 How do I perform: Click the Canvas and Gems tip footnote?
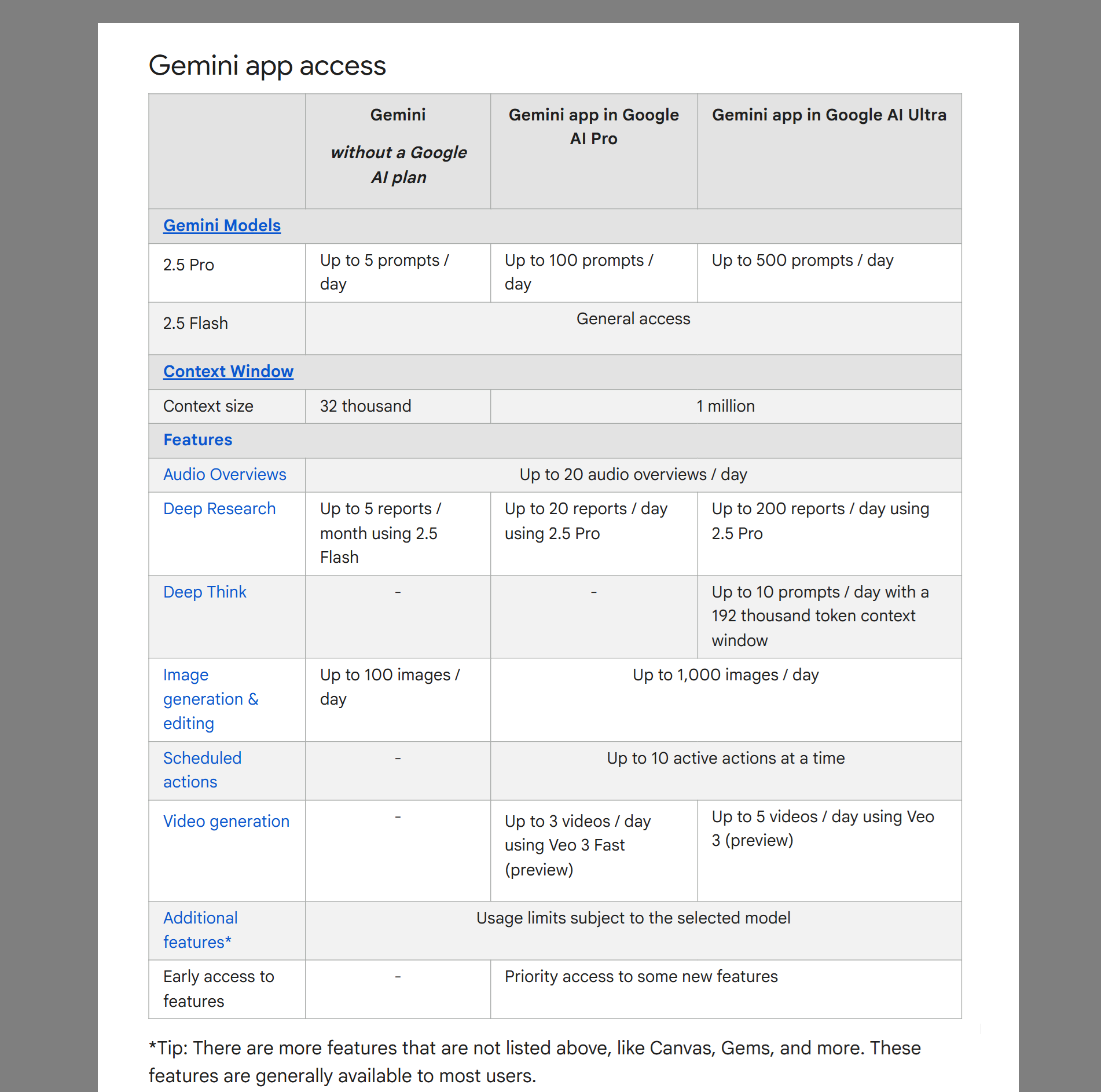(x=535, y=1062)
